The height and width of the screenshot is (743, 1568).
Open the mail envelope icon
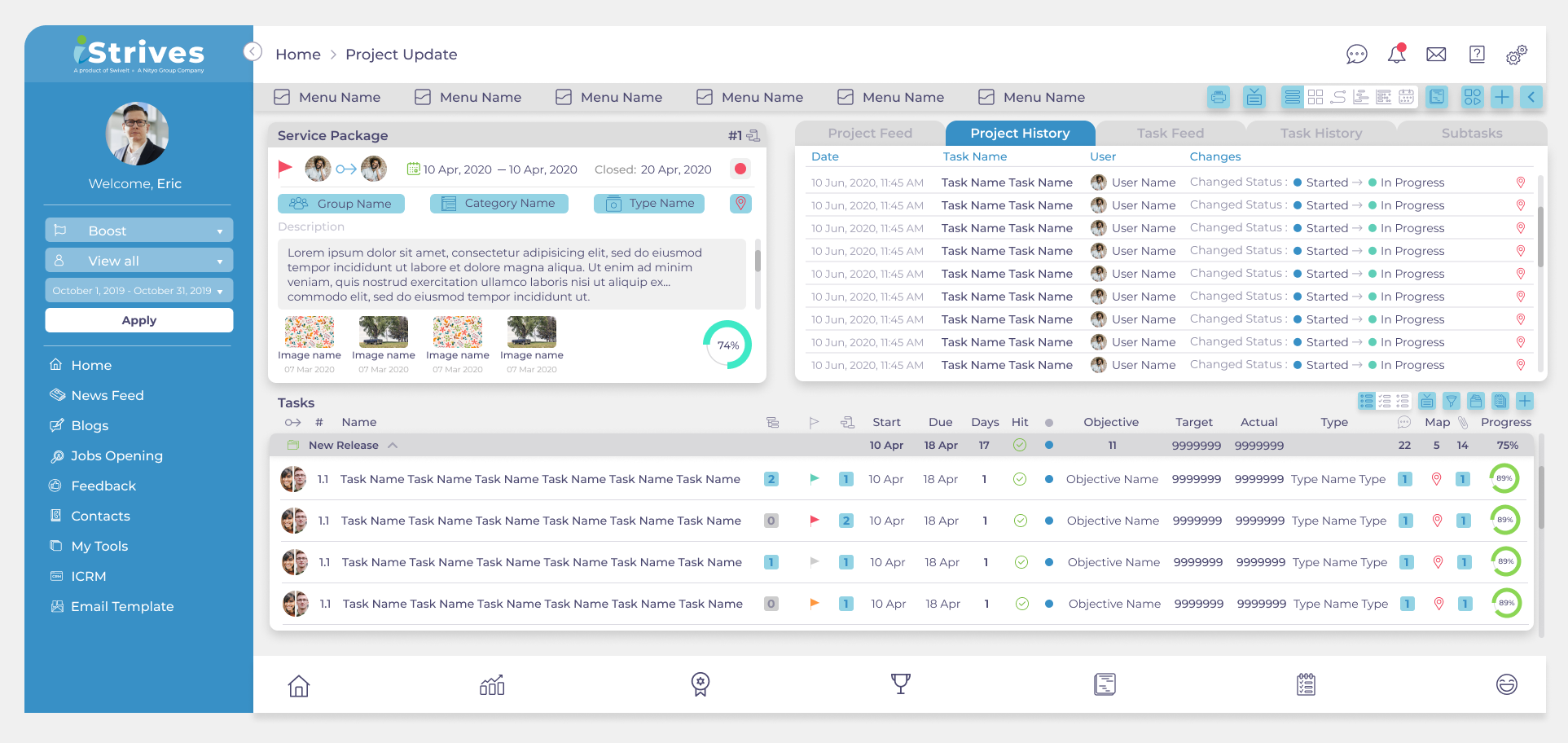click(1436, 55)
